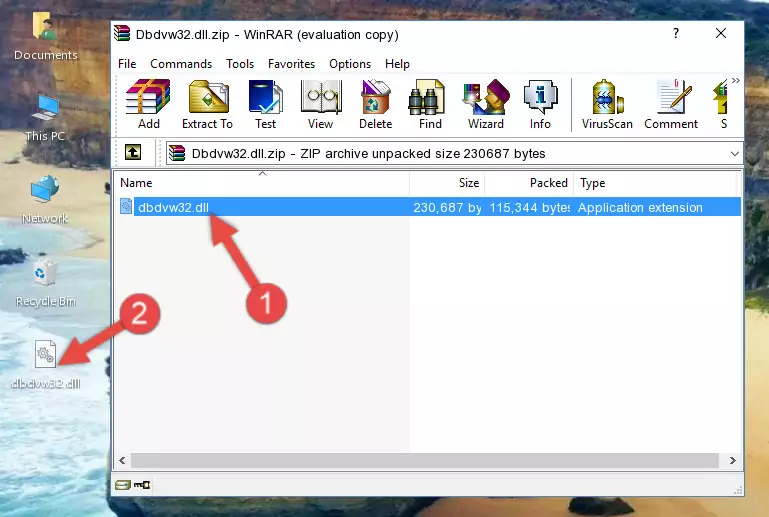Image resolution: width=769 pixels, height=517 pixels.
Task: Sort by the Size column header
Action: pyautogui.click(x=447, y=183)
